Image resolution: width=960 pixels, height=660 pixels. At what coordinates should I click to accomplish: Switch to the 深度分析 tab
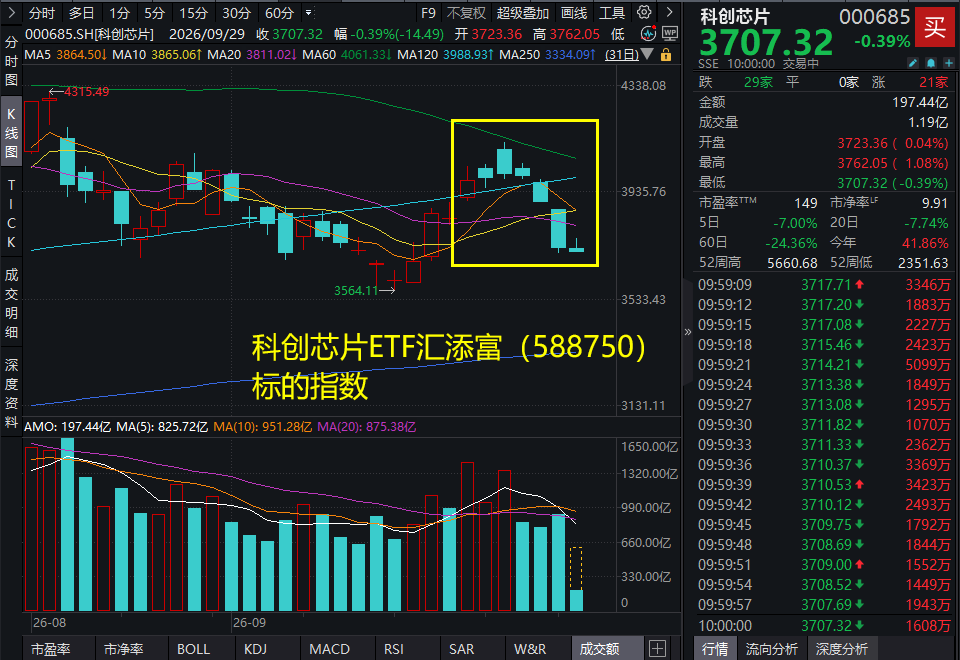point(842,649)
